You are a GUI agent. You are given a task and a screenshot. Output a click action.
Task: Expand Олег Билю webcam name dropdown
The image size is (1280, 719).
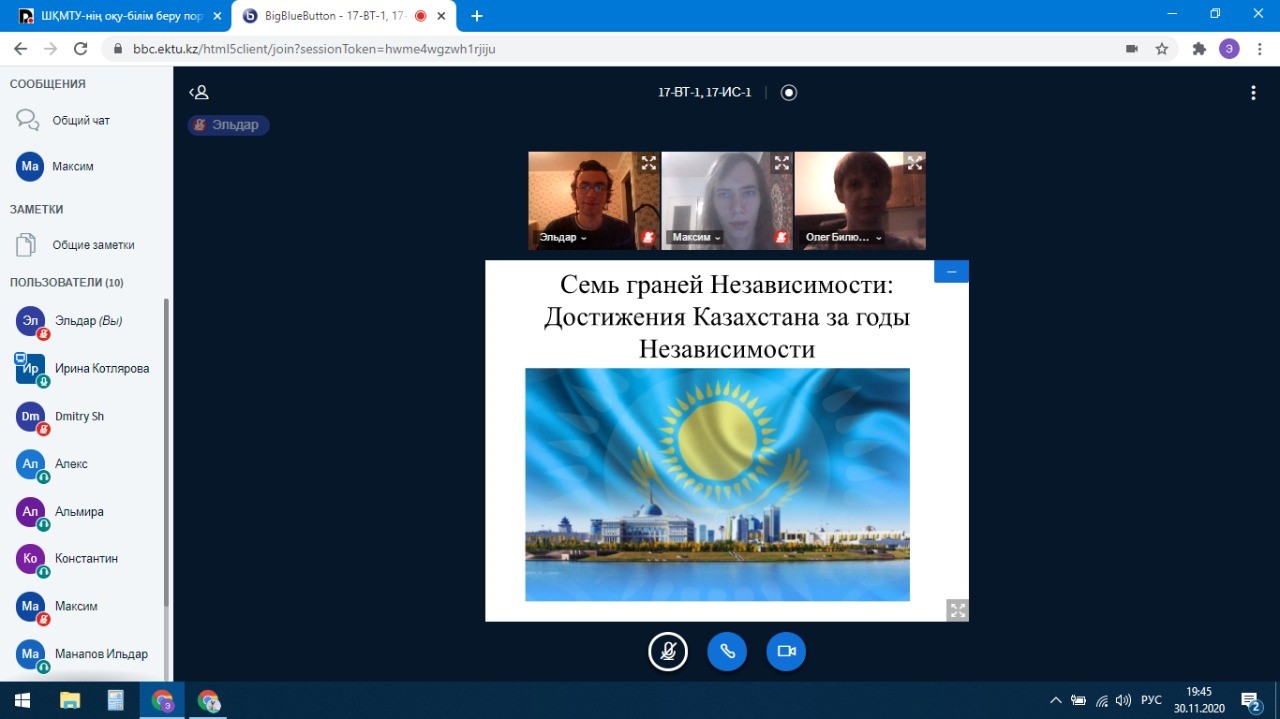coord(844,238)
